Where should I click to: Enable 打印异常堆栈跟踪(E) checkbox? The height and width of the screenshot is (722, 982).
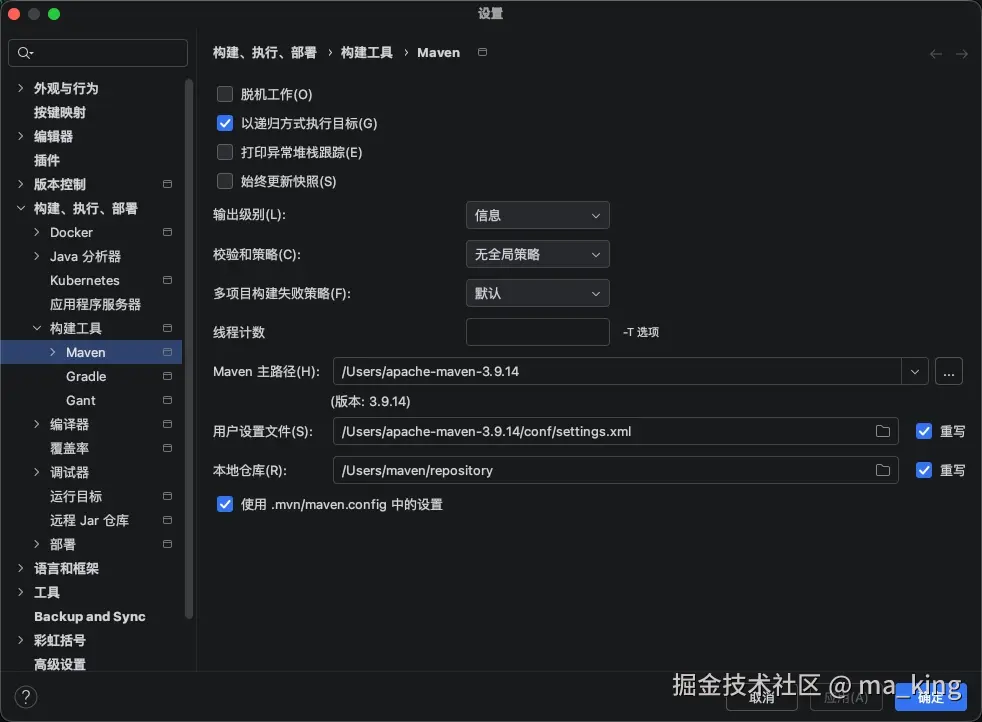(225, 152)
